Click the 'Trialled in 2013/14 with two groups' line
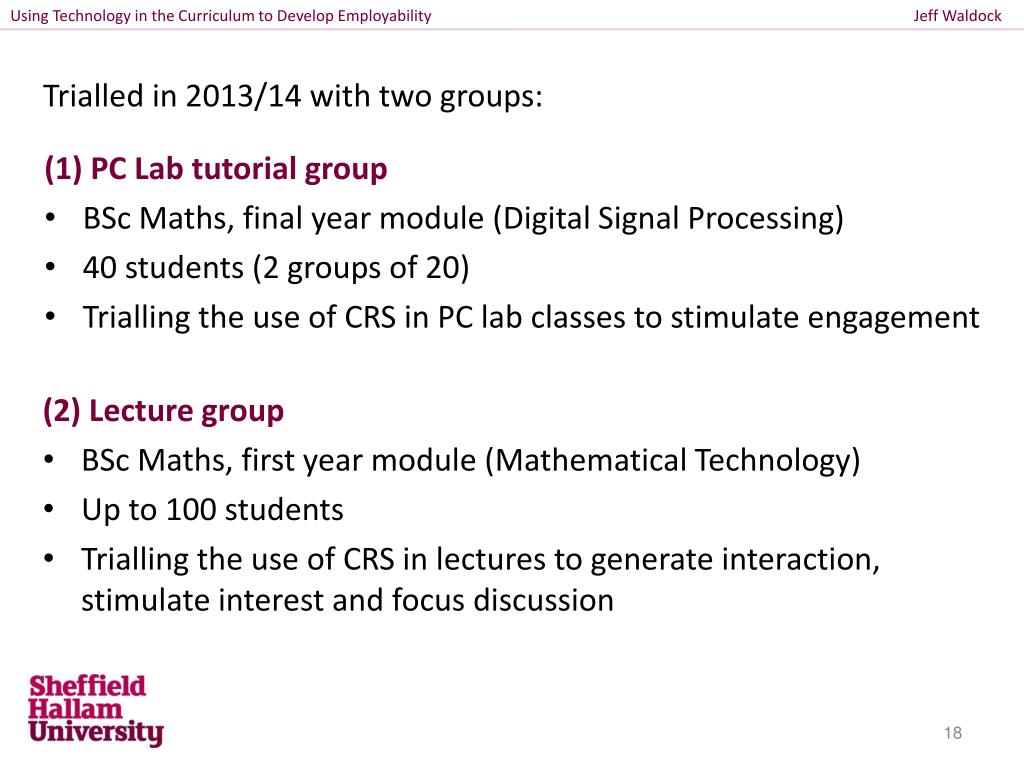 click(x=293, y=97)
